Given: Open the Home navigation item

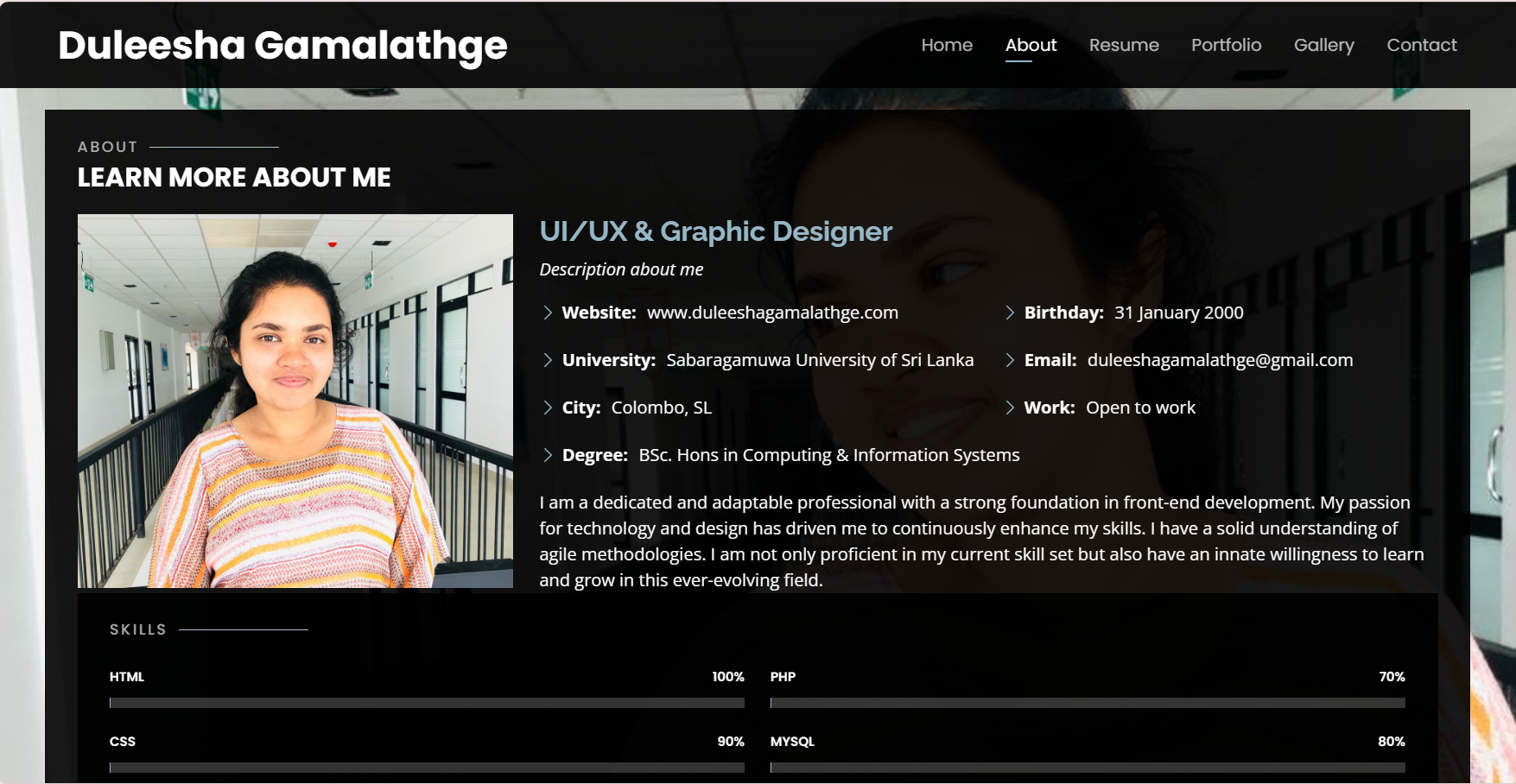Looking at the screenshot, I should [x=947, y=45].
